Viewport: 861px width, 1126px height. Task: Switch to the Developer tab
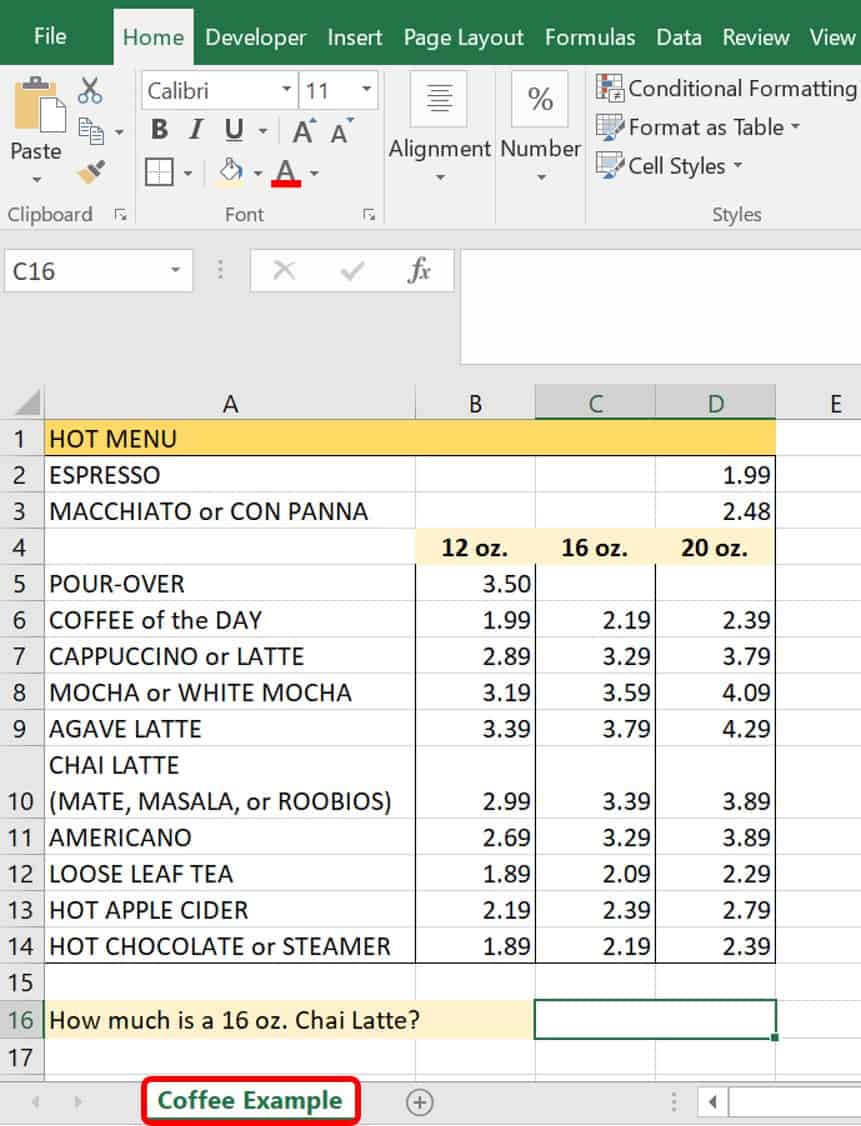[255, 37]
